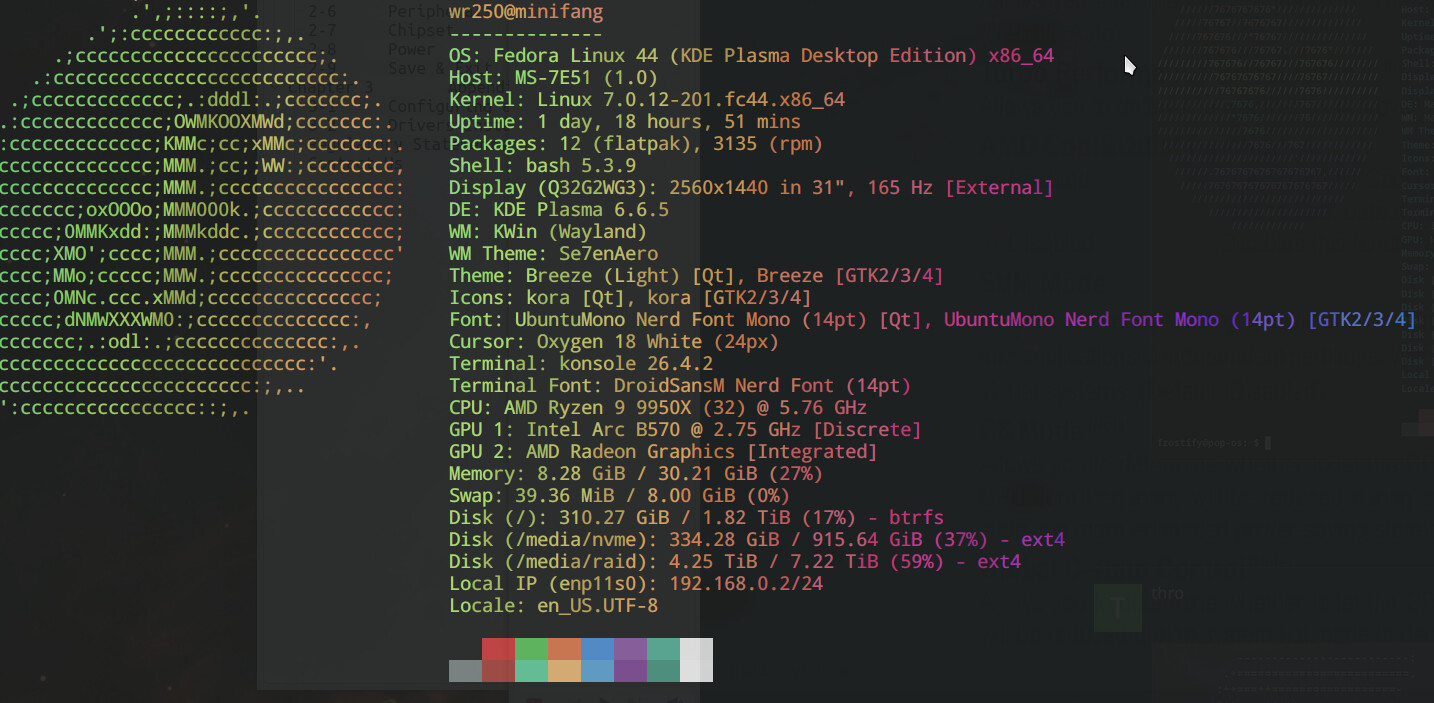
Task: Click the Shell: bash 5.3.9 line
Action: point(542,166)
